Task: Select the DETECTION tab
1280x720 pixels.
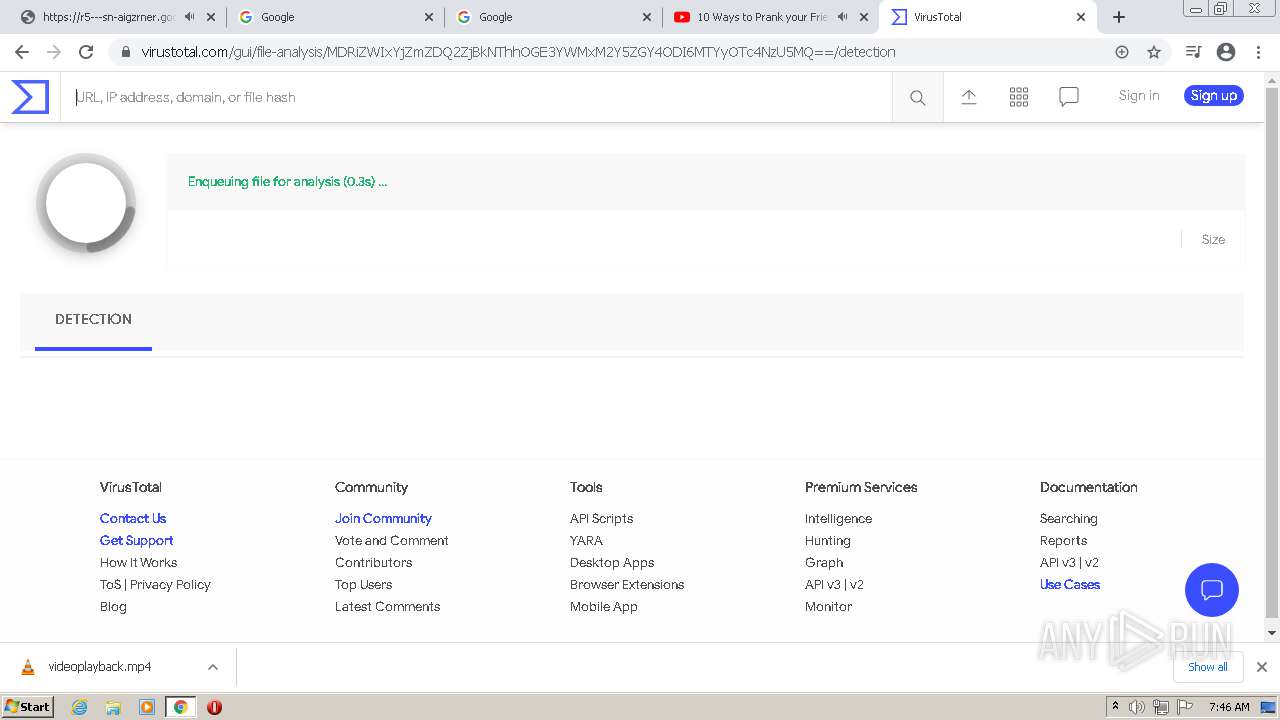Action: 93,320
